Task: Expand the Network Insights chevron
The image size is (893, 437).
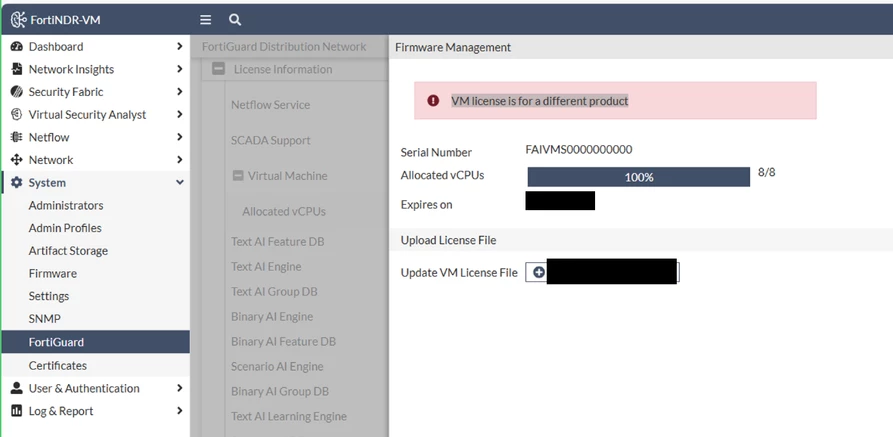Action: pyautogui.click(x=179, y=69)
